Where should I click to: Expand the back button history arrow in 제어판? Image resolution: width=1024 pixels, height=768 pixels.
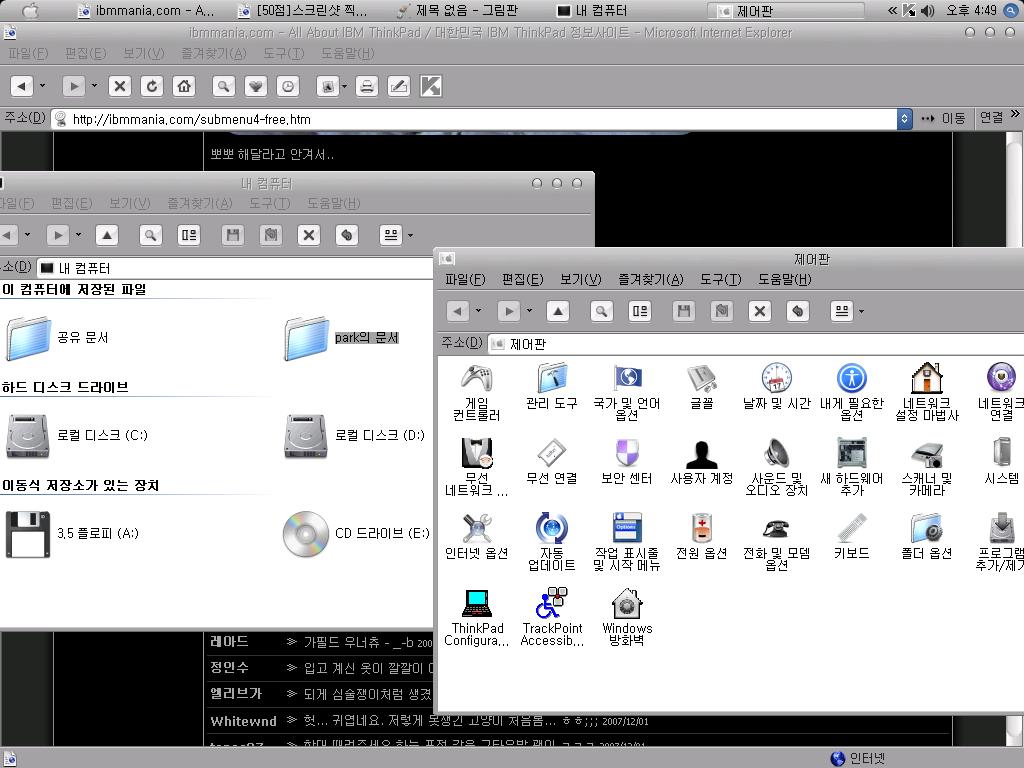coord(479,312)
